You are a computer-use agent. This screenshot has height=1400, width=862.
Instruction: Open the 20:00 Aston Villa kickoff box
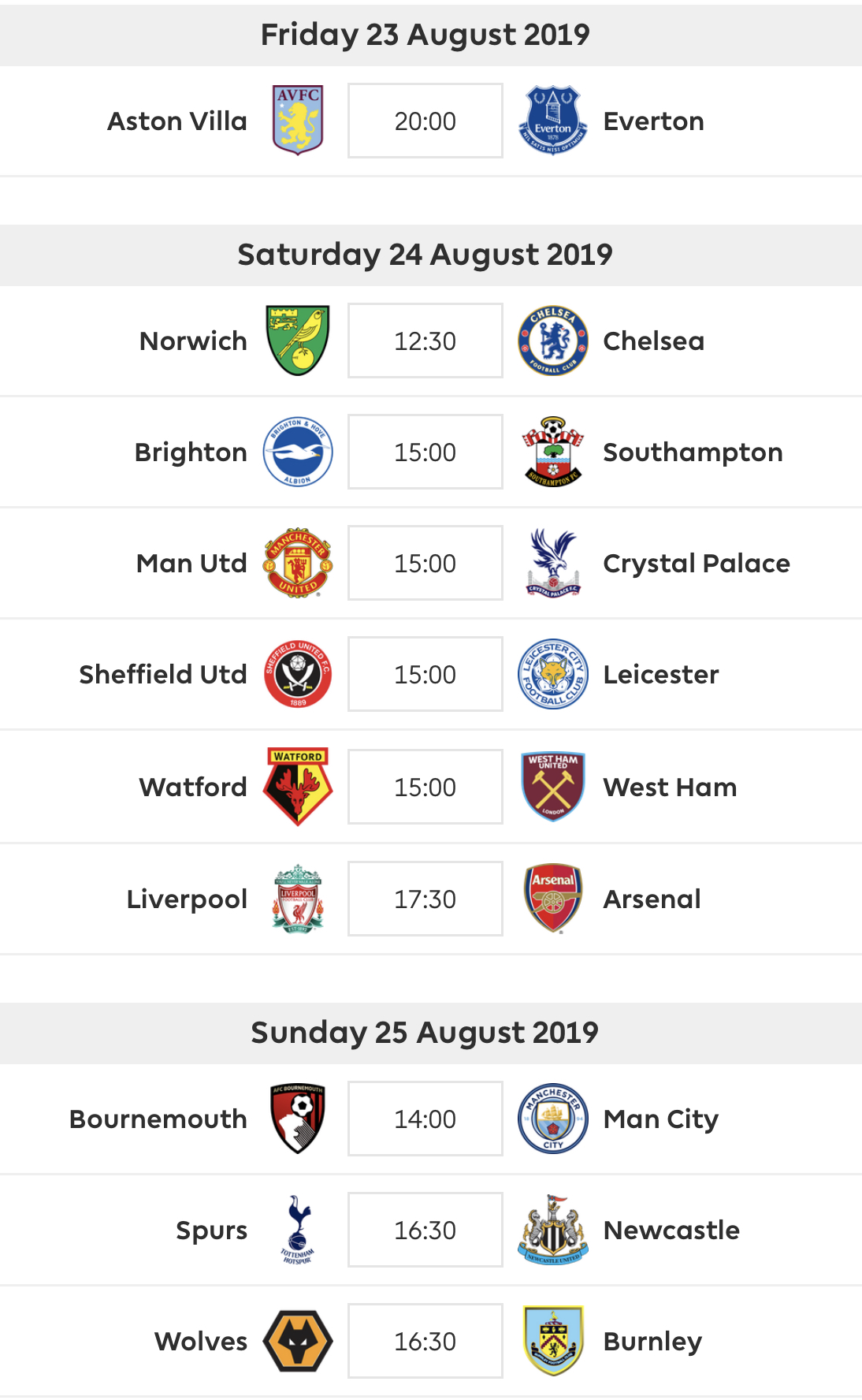point(425,121)
